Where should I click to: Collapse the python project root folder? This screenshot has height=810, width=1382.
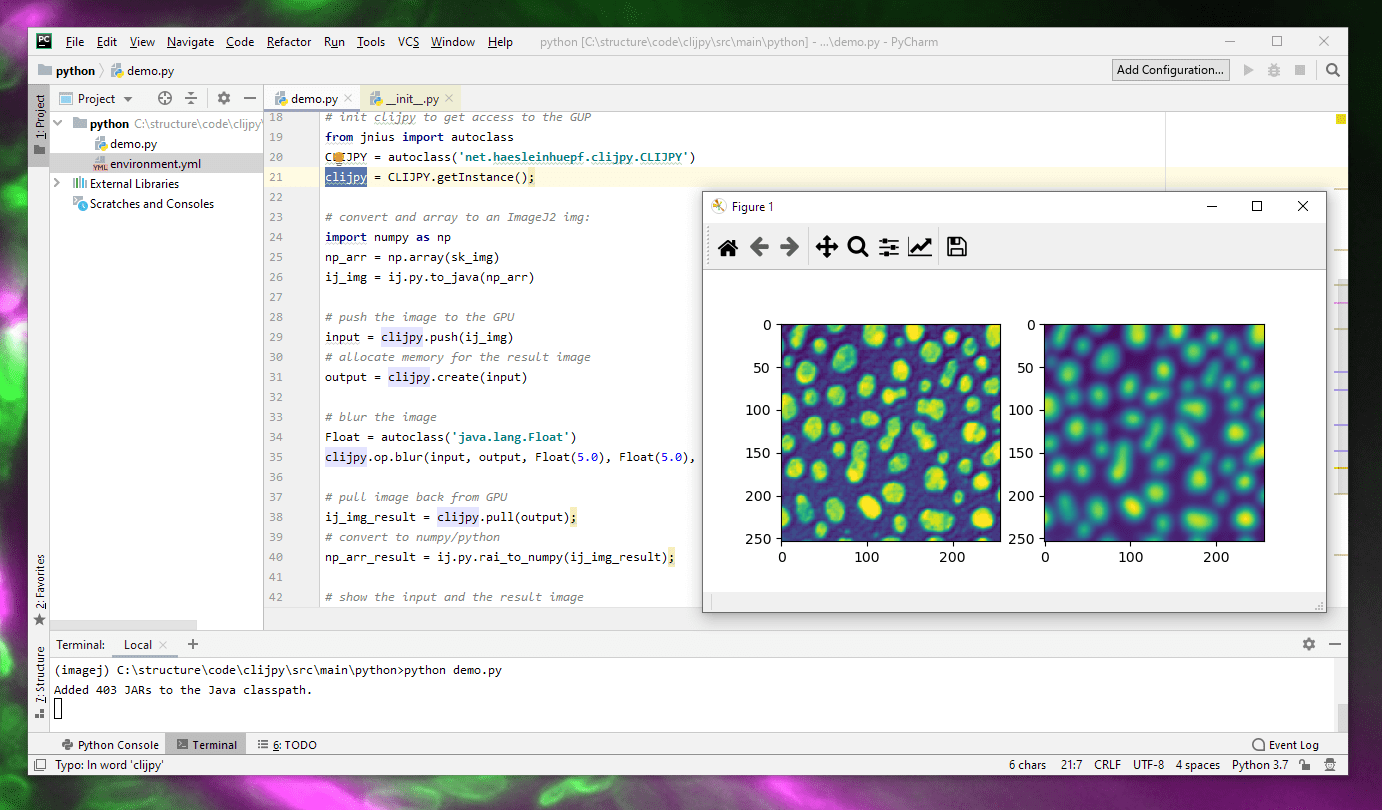pos(58,124)
